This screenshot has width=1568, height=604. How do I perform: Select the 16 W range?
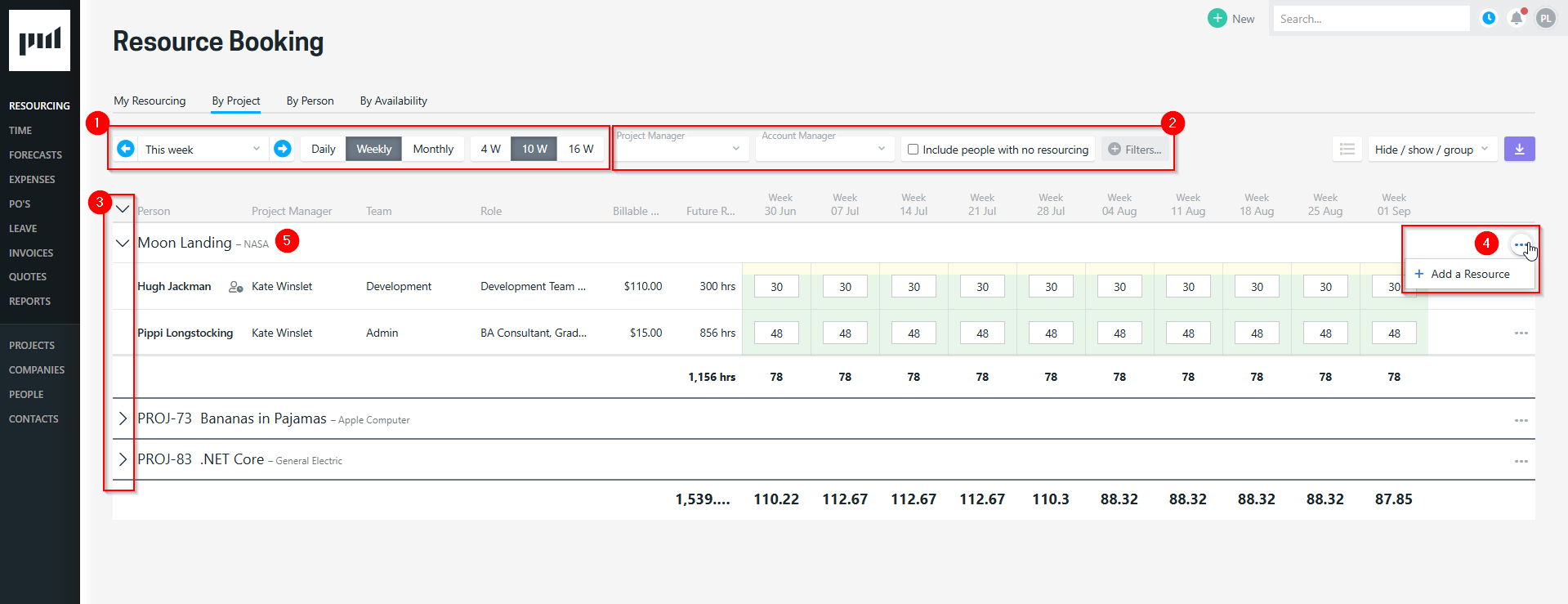(581, 149)
